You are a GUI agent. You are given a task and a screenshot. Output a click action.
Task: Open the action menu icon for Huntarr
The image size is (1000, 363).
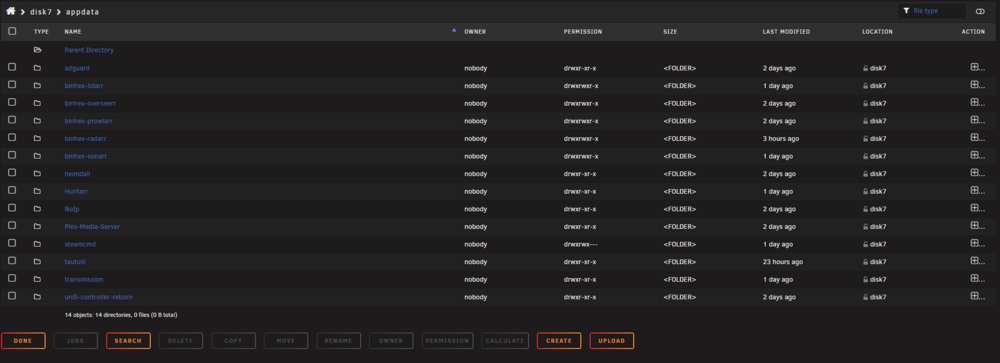(x=974, y=190)
